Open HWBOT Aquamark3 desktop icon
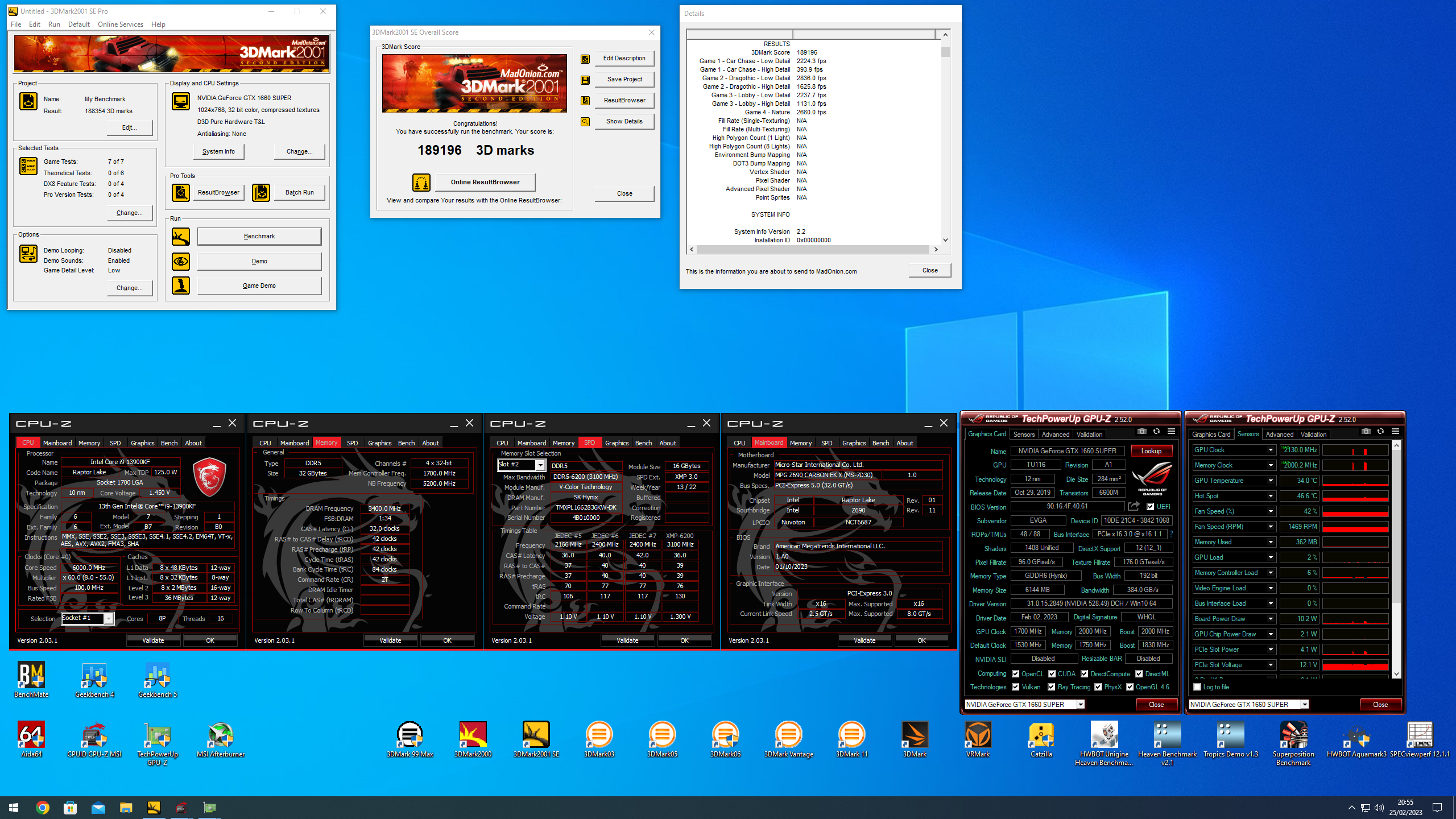This screenshot has width=1456, height=819. coord(1356,739)
